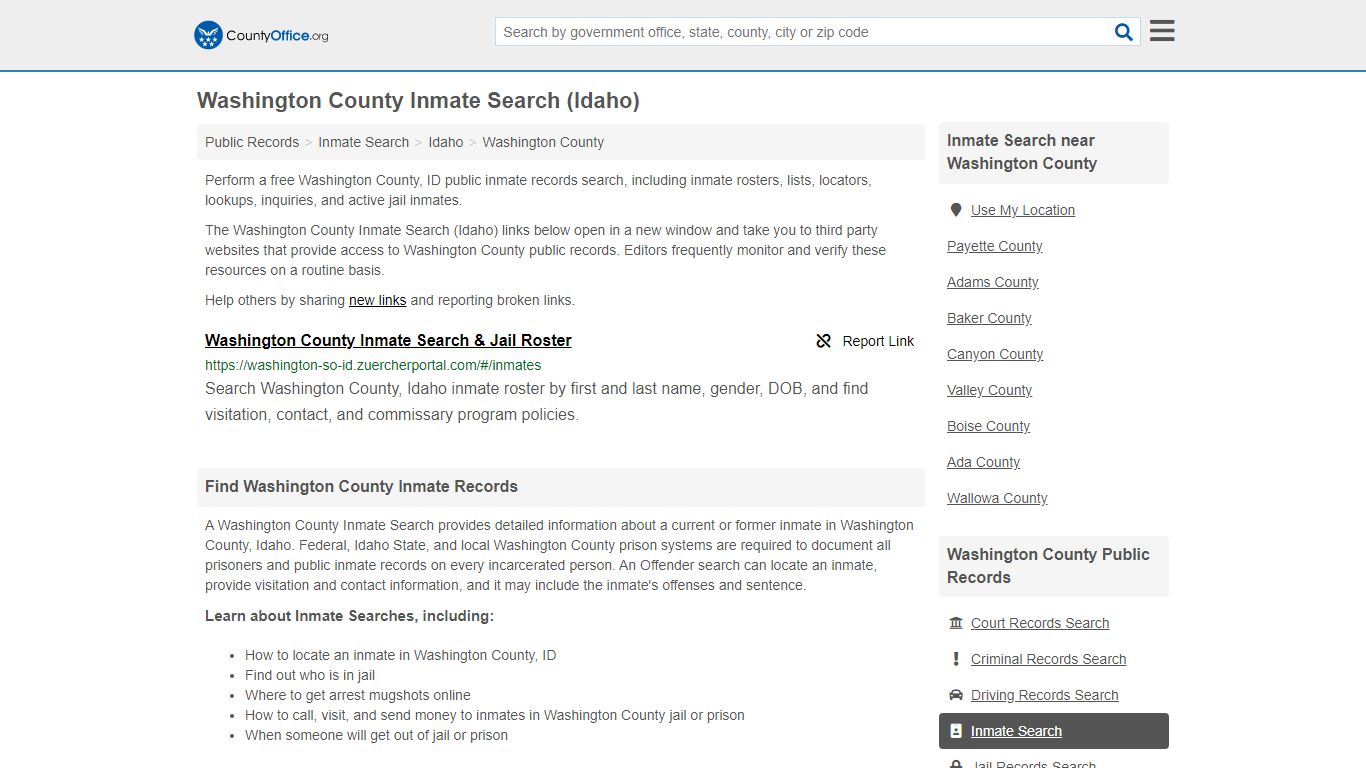
Task: Click 'Washington County Public Records' sidebar heading
Action: 1048,566
